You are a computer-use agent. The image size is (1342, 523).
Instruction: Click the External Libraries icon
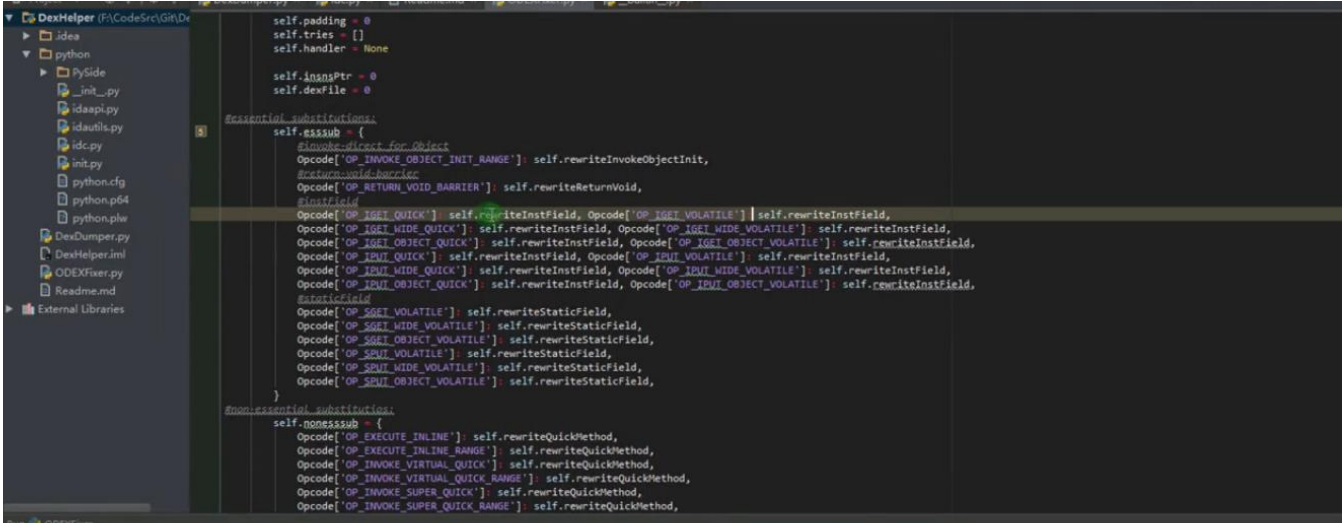(x=28, y=309)
